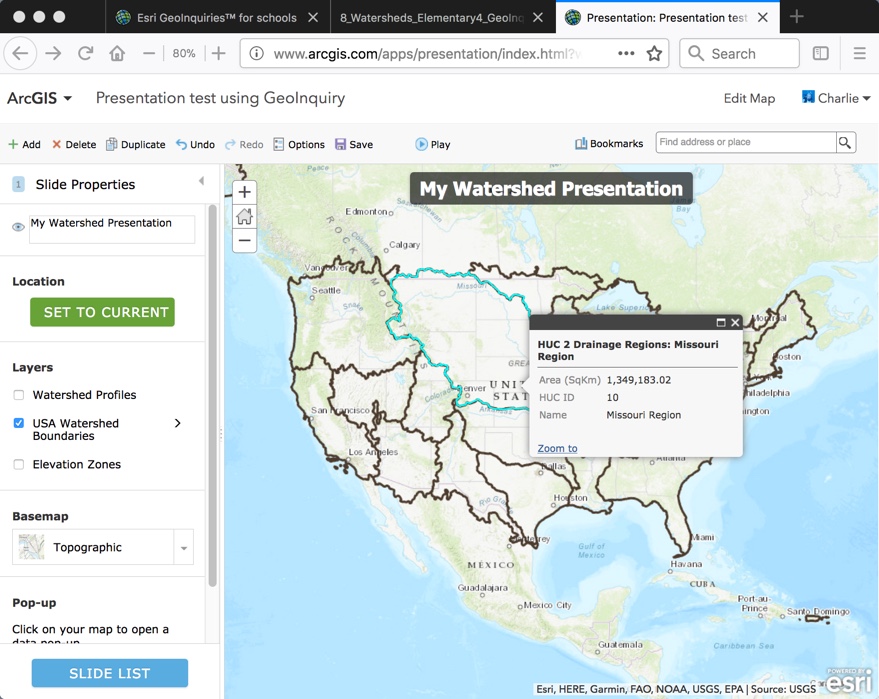Image resolution: width=879 pixels, height=699 pixels.
Task: Enable the Watershed Profiles layer
Action: tap(18, 395)
